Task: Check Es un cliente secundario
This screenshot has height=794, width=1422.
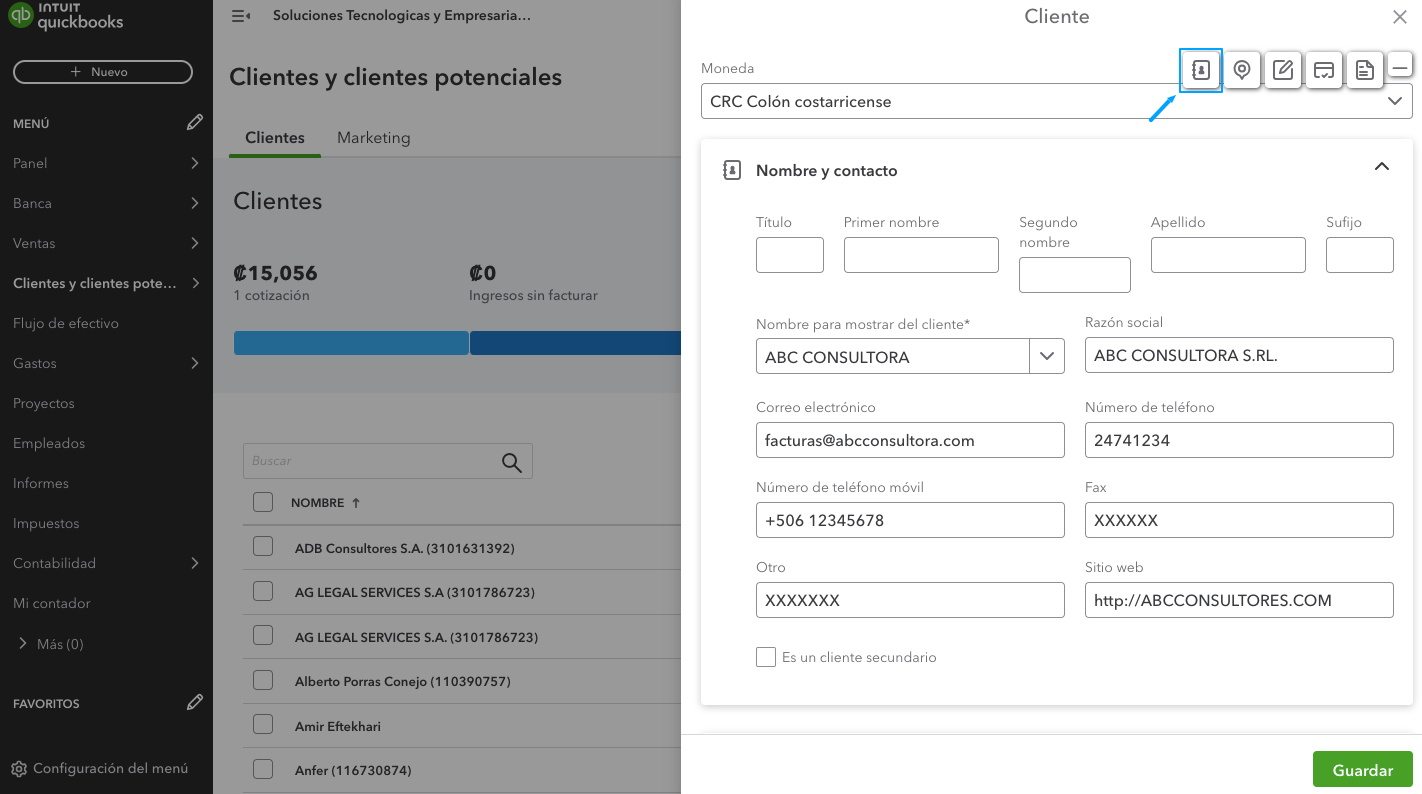Action: (766, 657)
